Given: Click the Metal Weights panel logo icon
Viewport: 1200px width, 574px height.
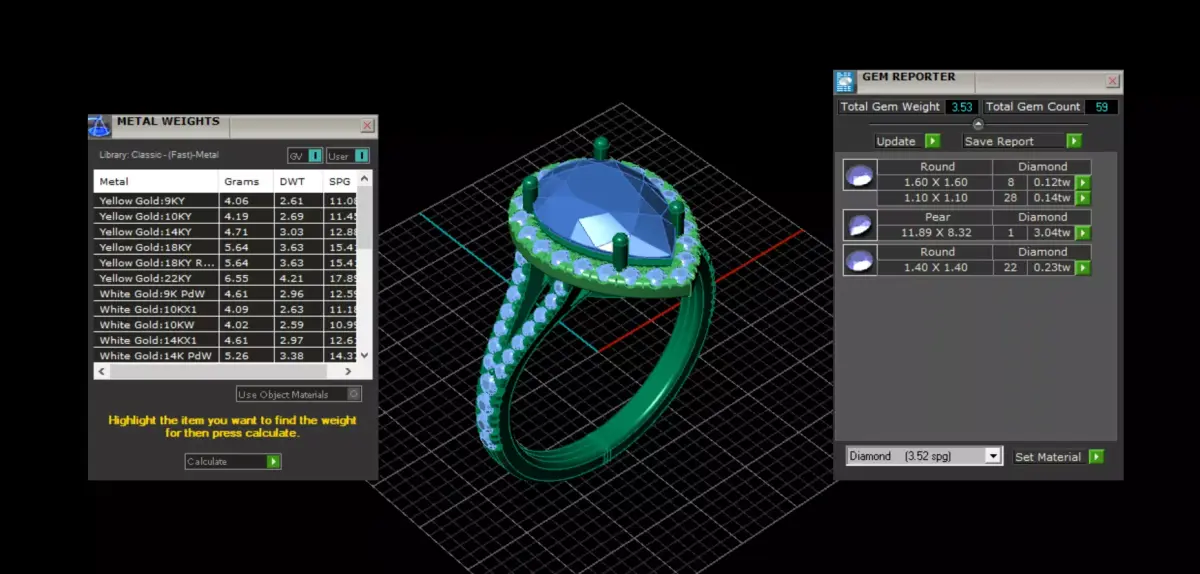Looking at the screenshot, I should [x=99, y=126].
